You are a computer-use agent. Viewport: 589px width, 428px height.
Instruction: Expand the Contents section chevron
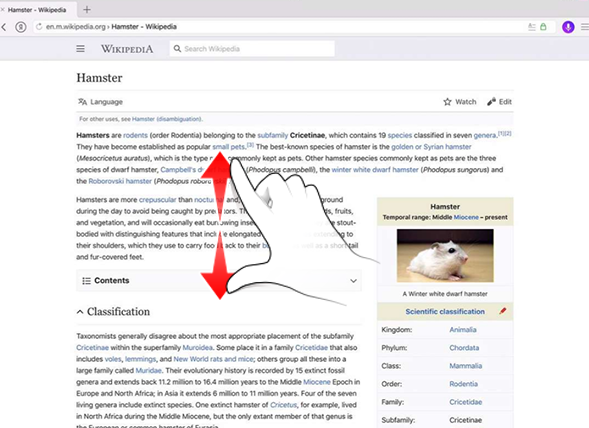click(353, 281)
